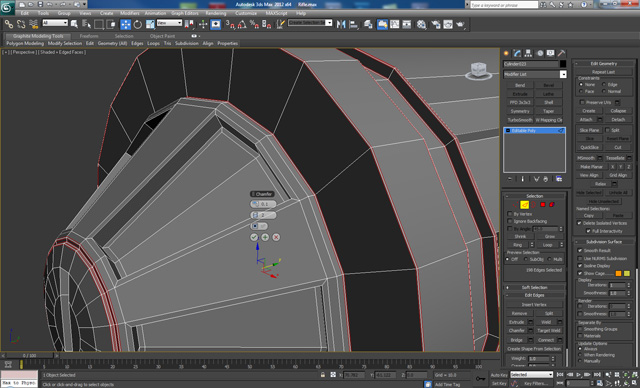The height and width of the screenshot is (388, 640).
Task: Click the Align tool icon
Action: click(x=353, y=24)
